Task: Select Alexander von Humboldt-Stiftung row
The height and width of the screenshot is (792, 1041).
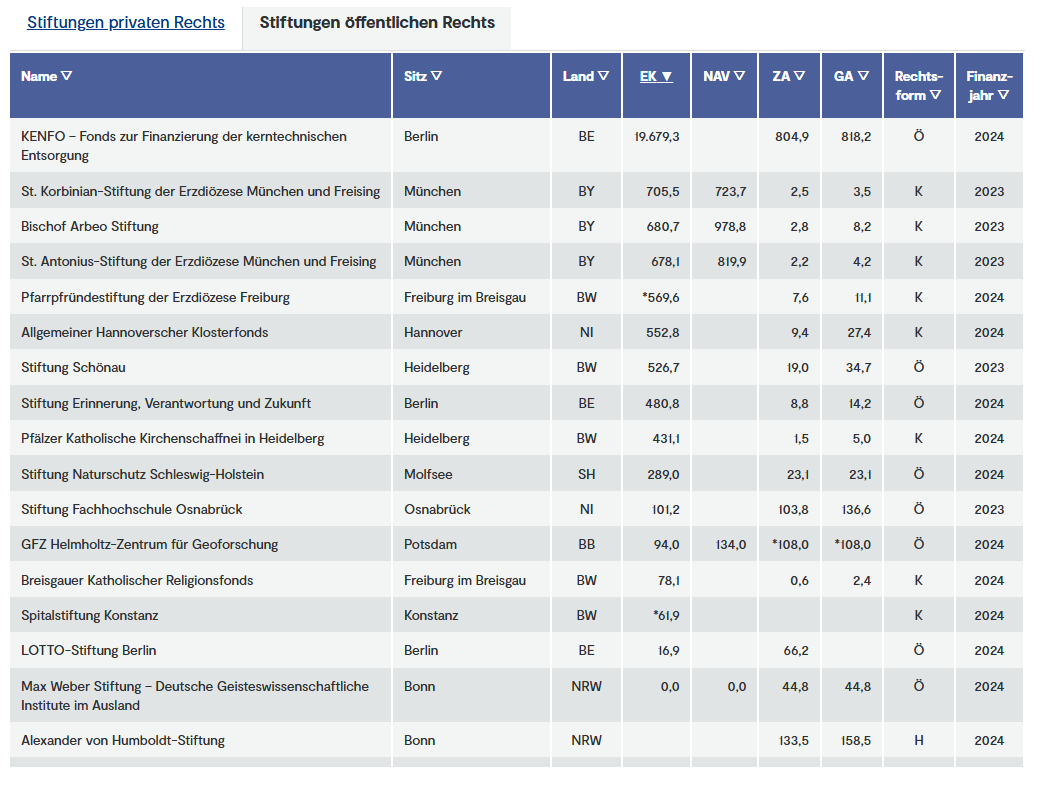Action: [123, 740]
